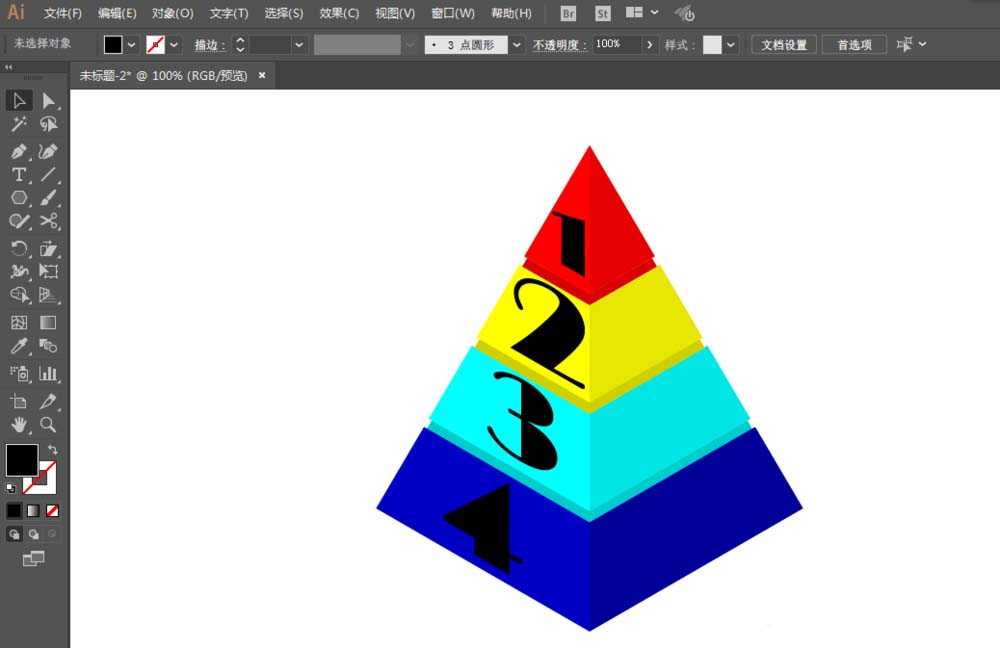Click the 文档设置 button
The height and width of the screenshot is (648, 1000).
coord(784,45)
